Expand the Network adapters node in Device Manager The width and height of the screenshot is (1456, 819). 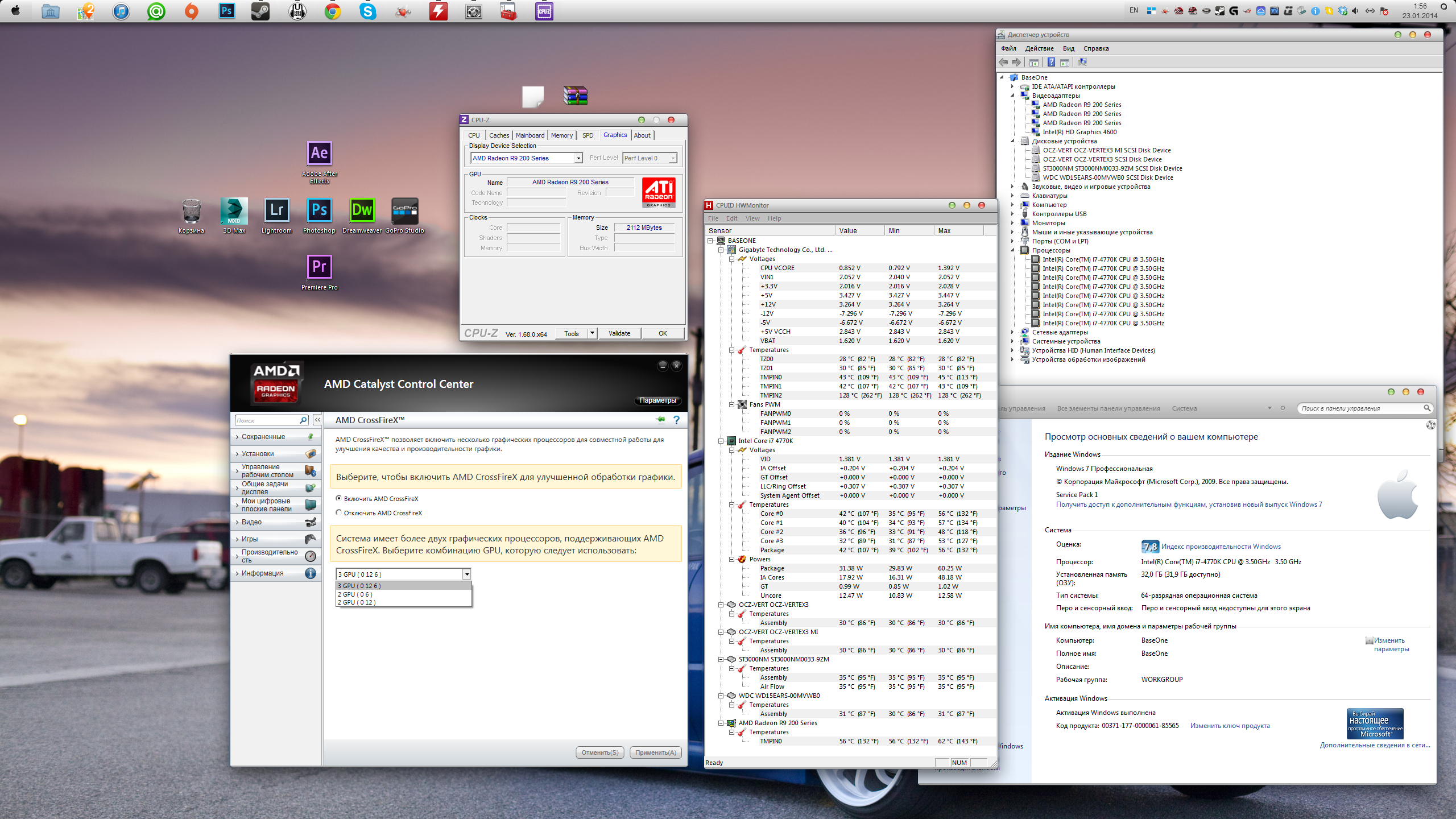(x=1012, y=332)
